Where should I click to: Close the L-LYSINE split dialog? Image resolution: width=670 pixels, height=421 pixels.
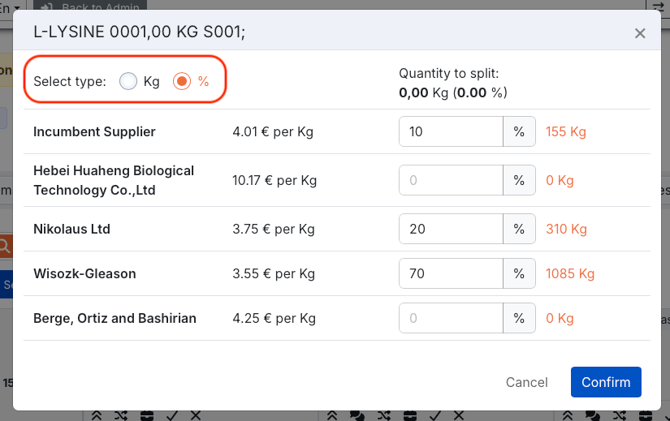tap(640, 33)
